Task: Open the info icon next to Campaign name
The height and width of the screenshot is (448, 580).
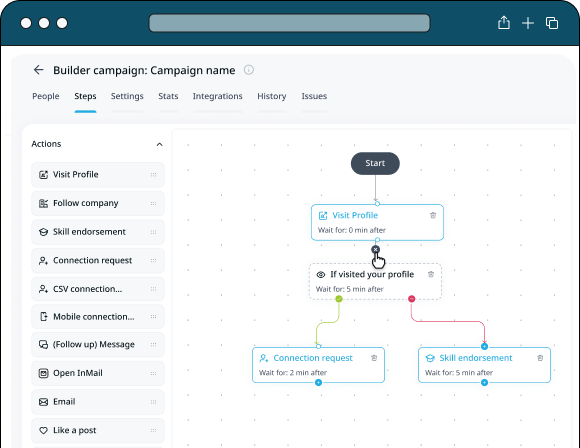Action: click(x=249, y=70)
